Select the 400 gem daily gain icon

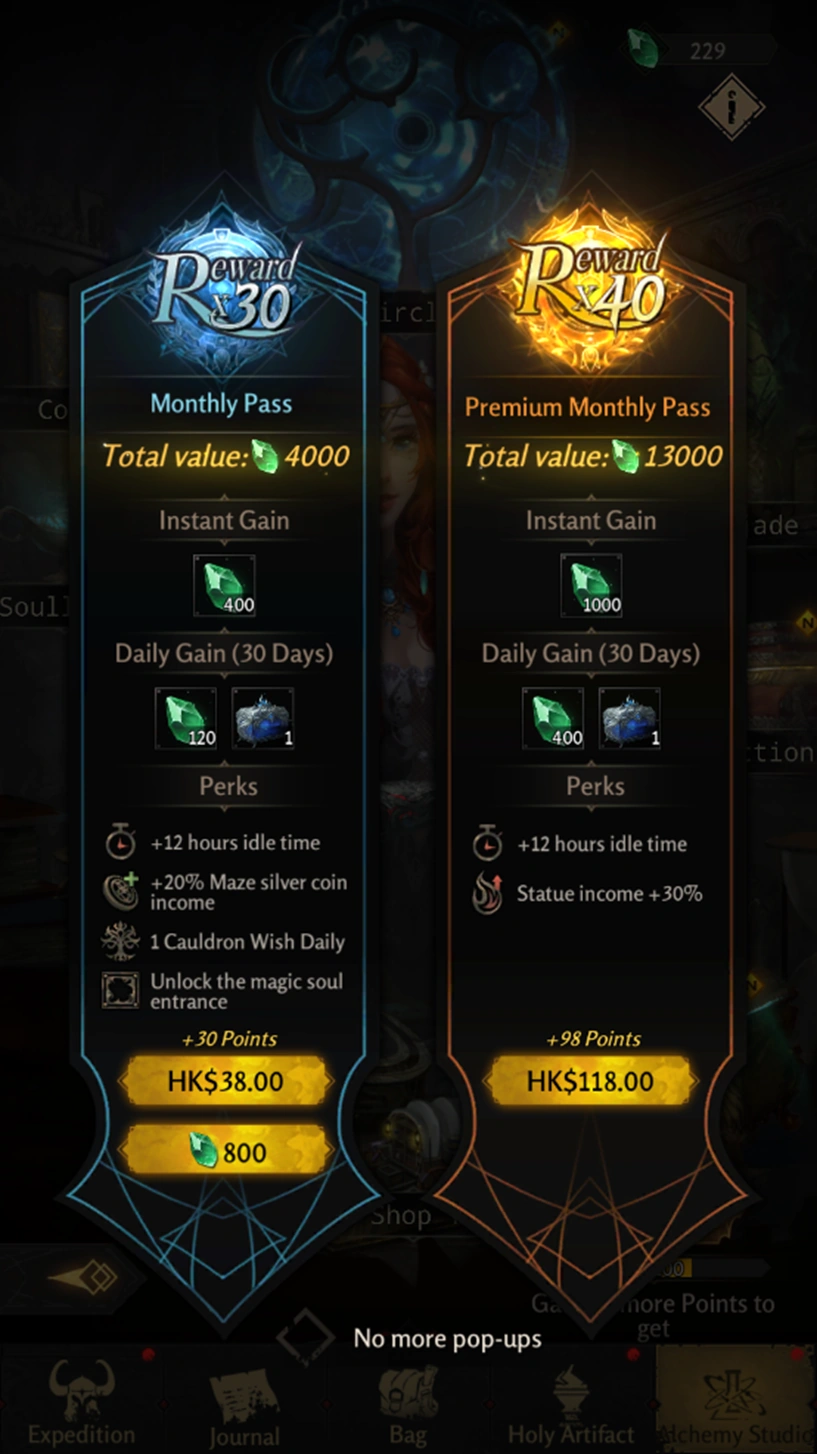point(553,719)
